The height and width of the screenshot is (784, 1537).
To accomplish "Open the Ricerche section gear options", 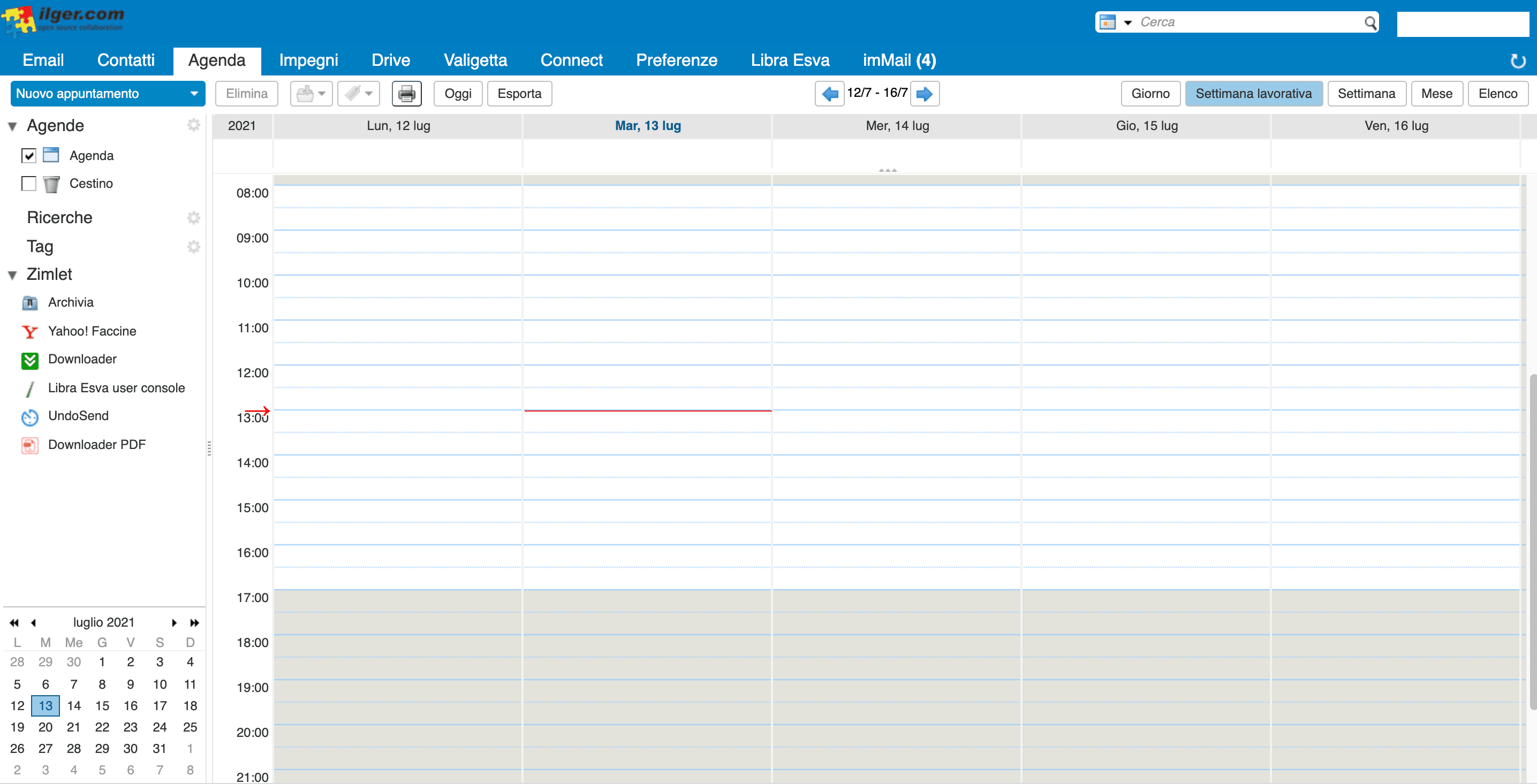I will click(193, 218).
